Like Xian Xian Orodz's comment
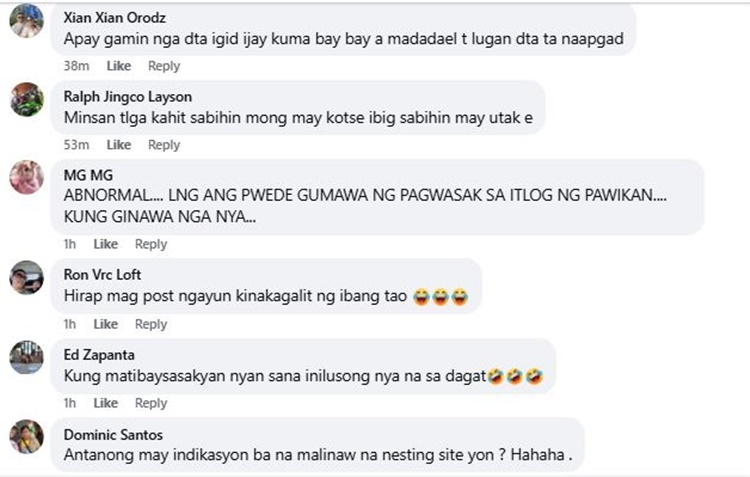The height and width of the screenshot is (477, 750). (119, 66)
